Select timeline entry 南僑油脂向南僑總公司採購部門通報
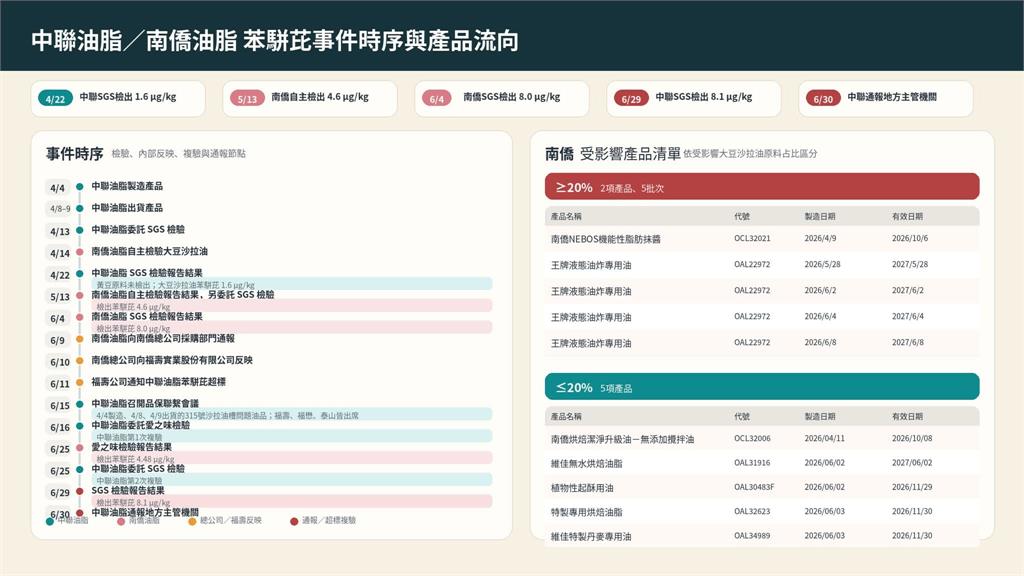 pyautogui.click(x=163, y=338)
